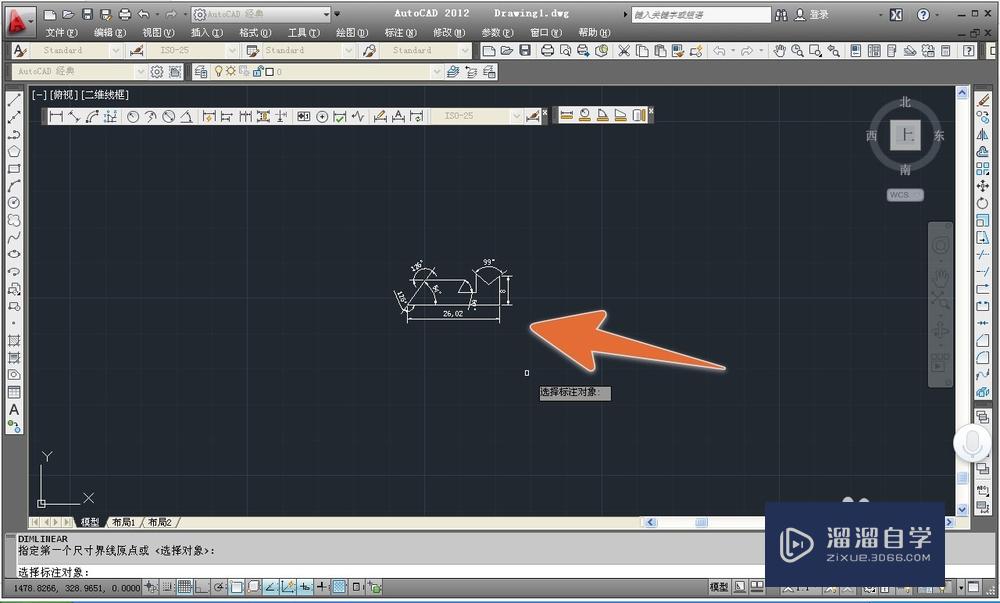The image size is (1000, 603).
Task: Click the search keyword input field
Action: pyautogui.click(x=701, y=14)
